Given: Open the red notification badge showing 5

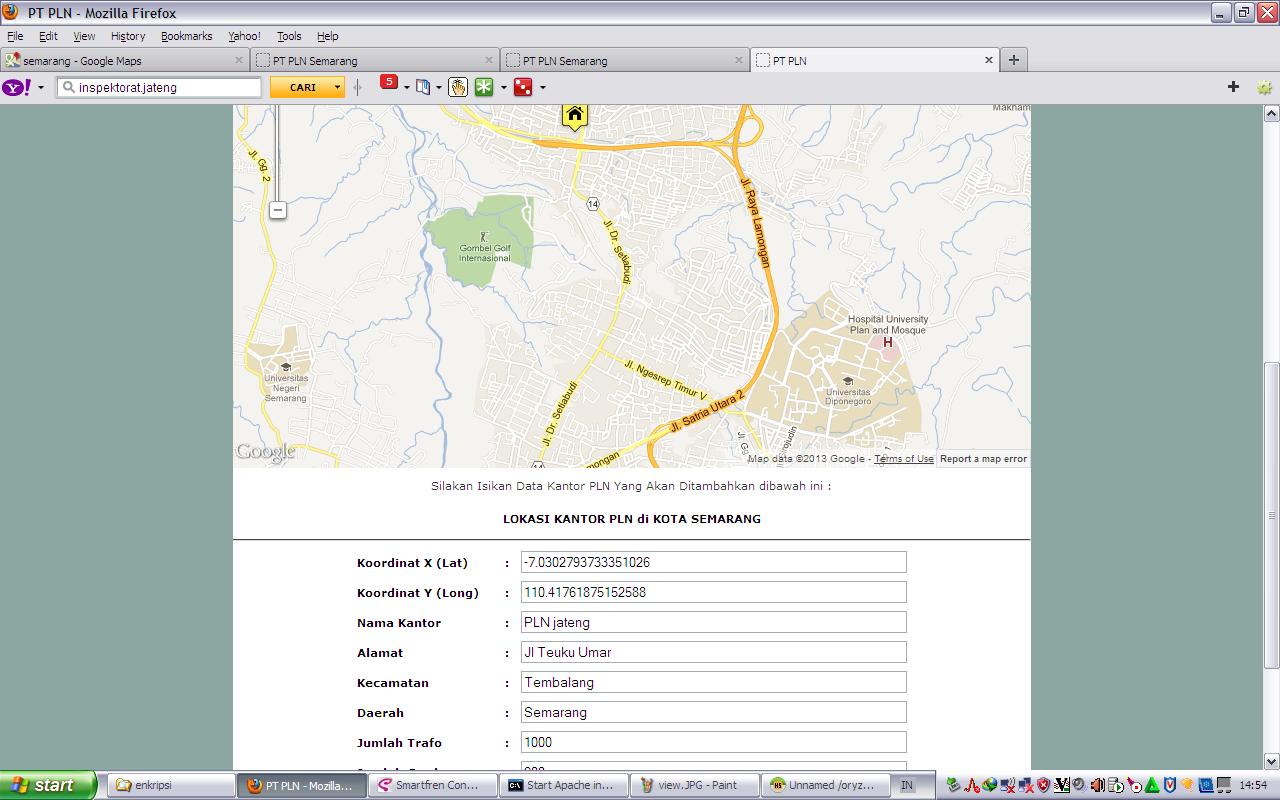Looking at the screenshot, I should (388, 83).
